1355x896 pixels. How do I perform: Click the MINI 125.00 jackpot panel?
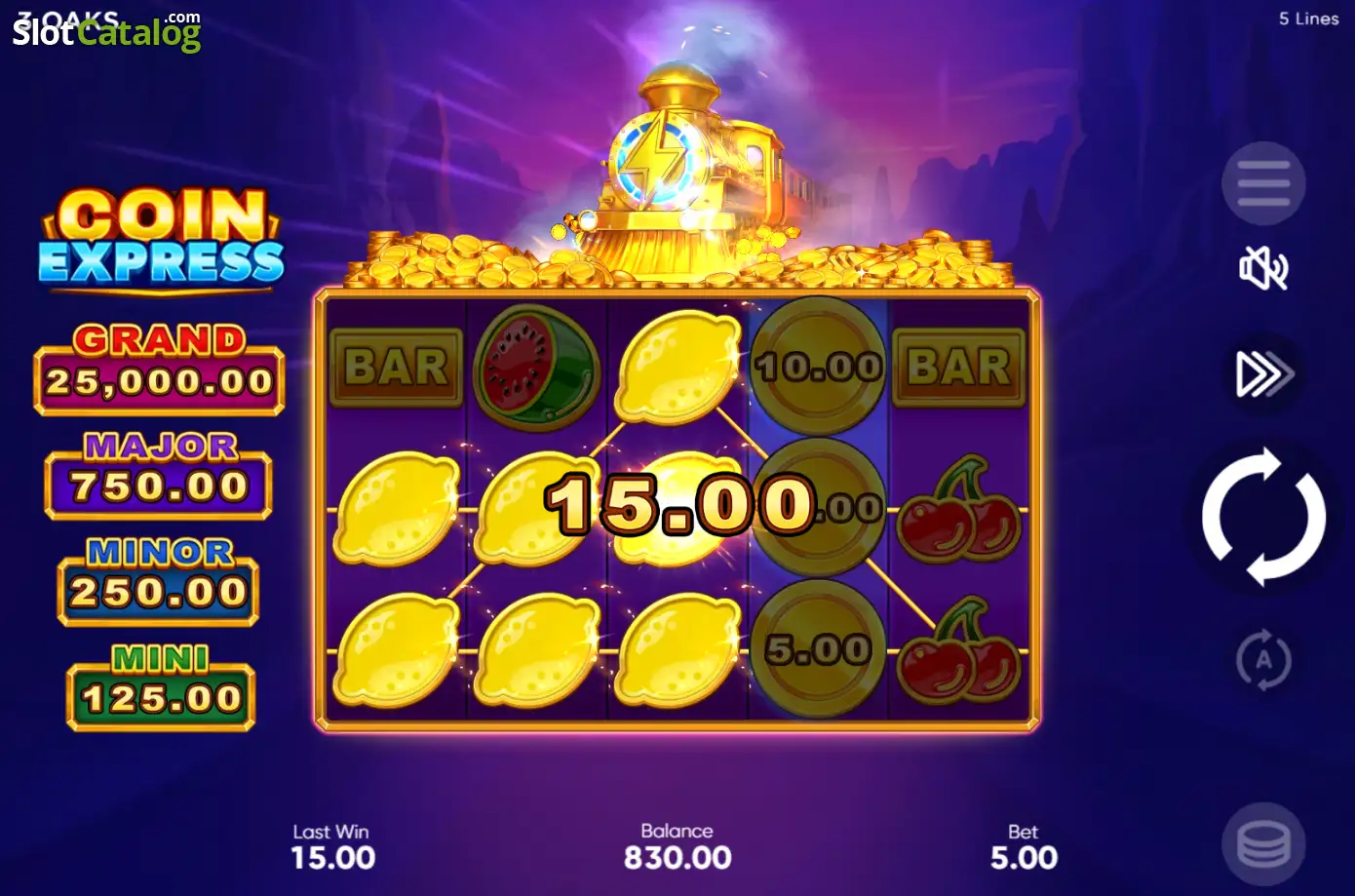click(x=161, y=687)
